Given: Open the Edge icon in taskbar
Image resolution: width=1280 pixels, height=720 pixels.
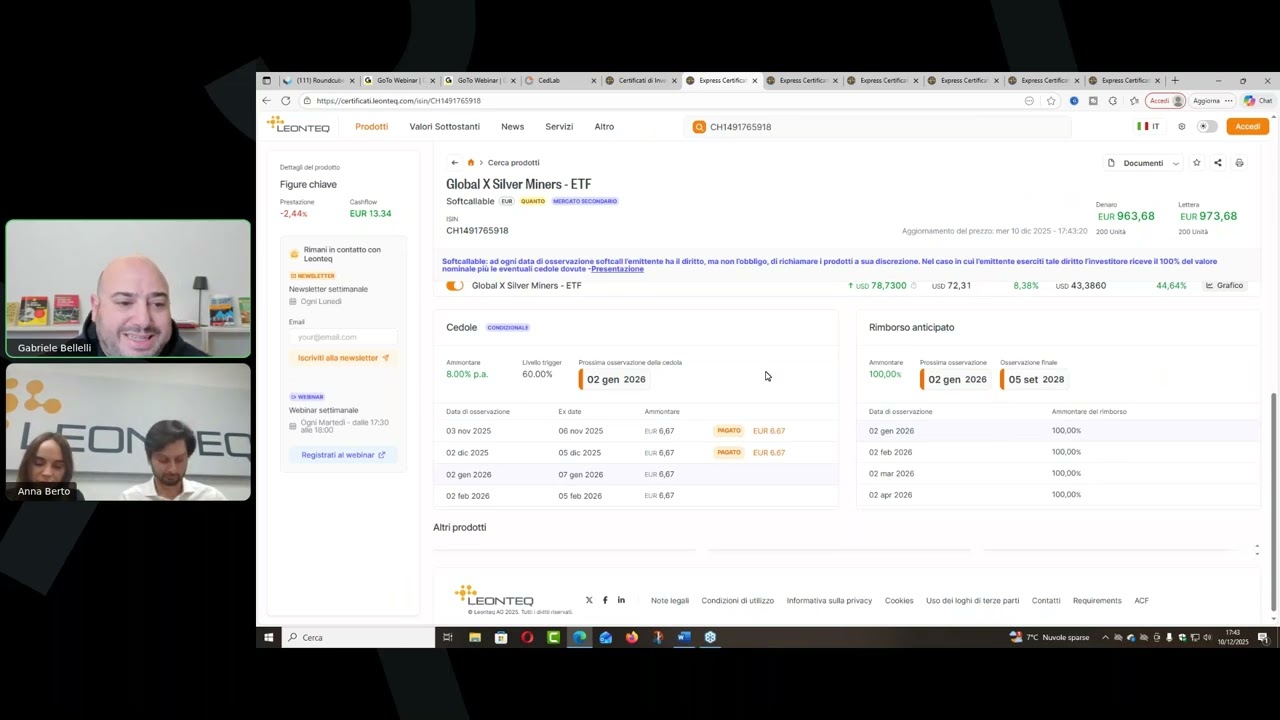Looking at the screenshot, I should point(580,637).
